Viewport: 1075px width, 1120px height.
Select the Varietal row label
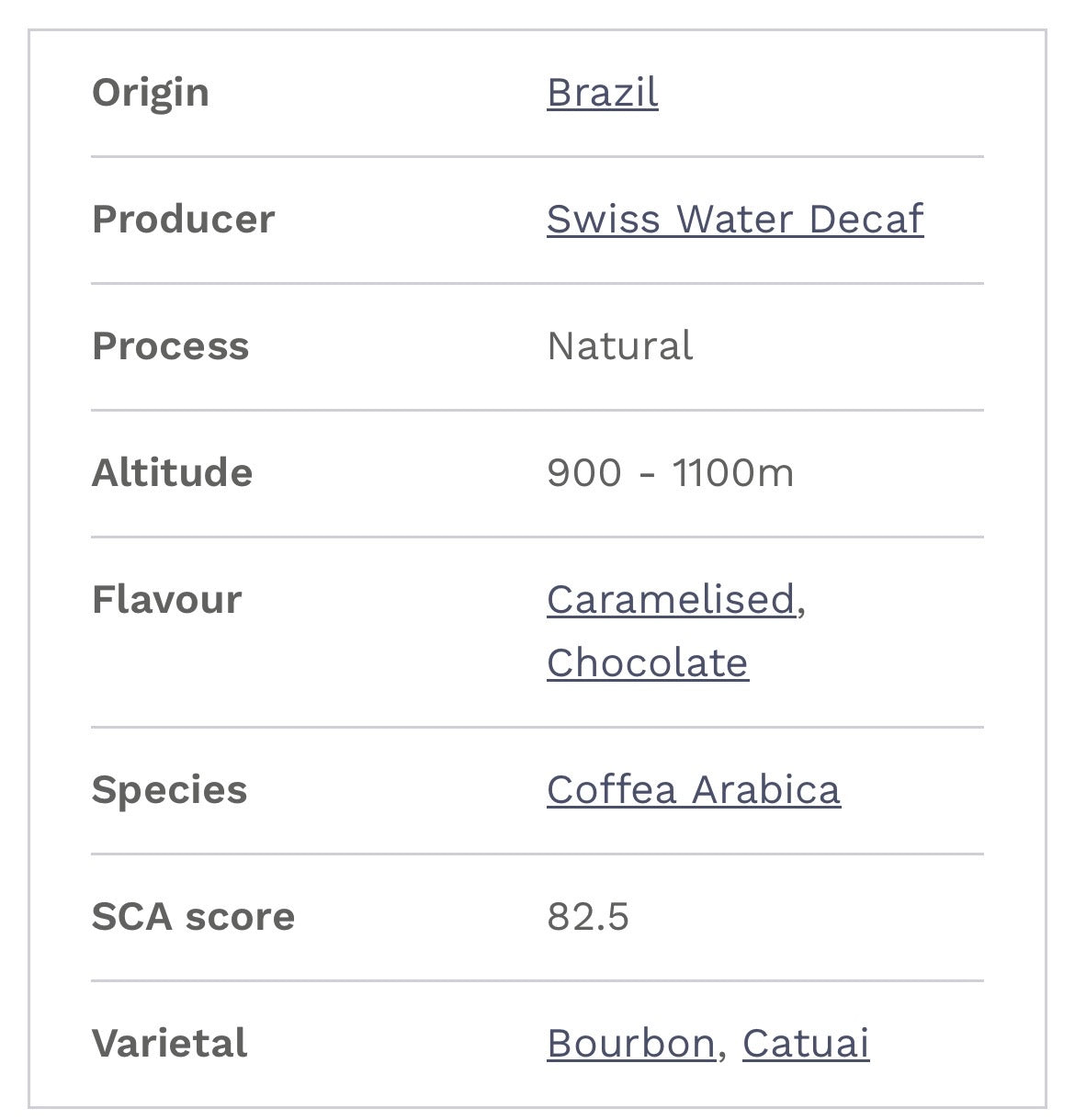point(169,1044)
